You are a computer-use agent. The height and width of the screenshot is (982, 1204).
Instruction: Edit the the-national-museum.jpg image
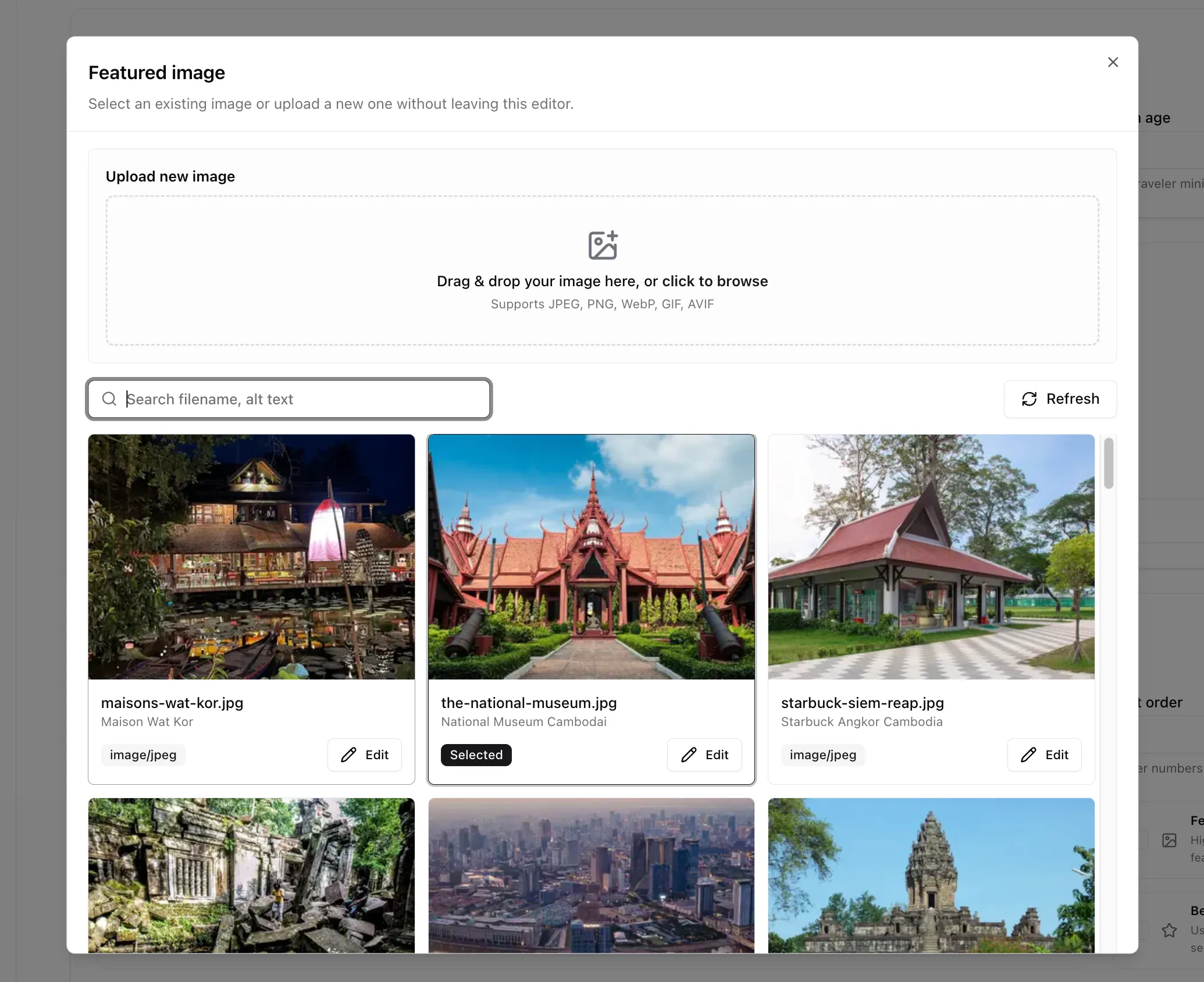click(x=704, y=755)
